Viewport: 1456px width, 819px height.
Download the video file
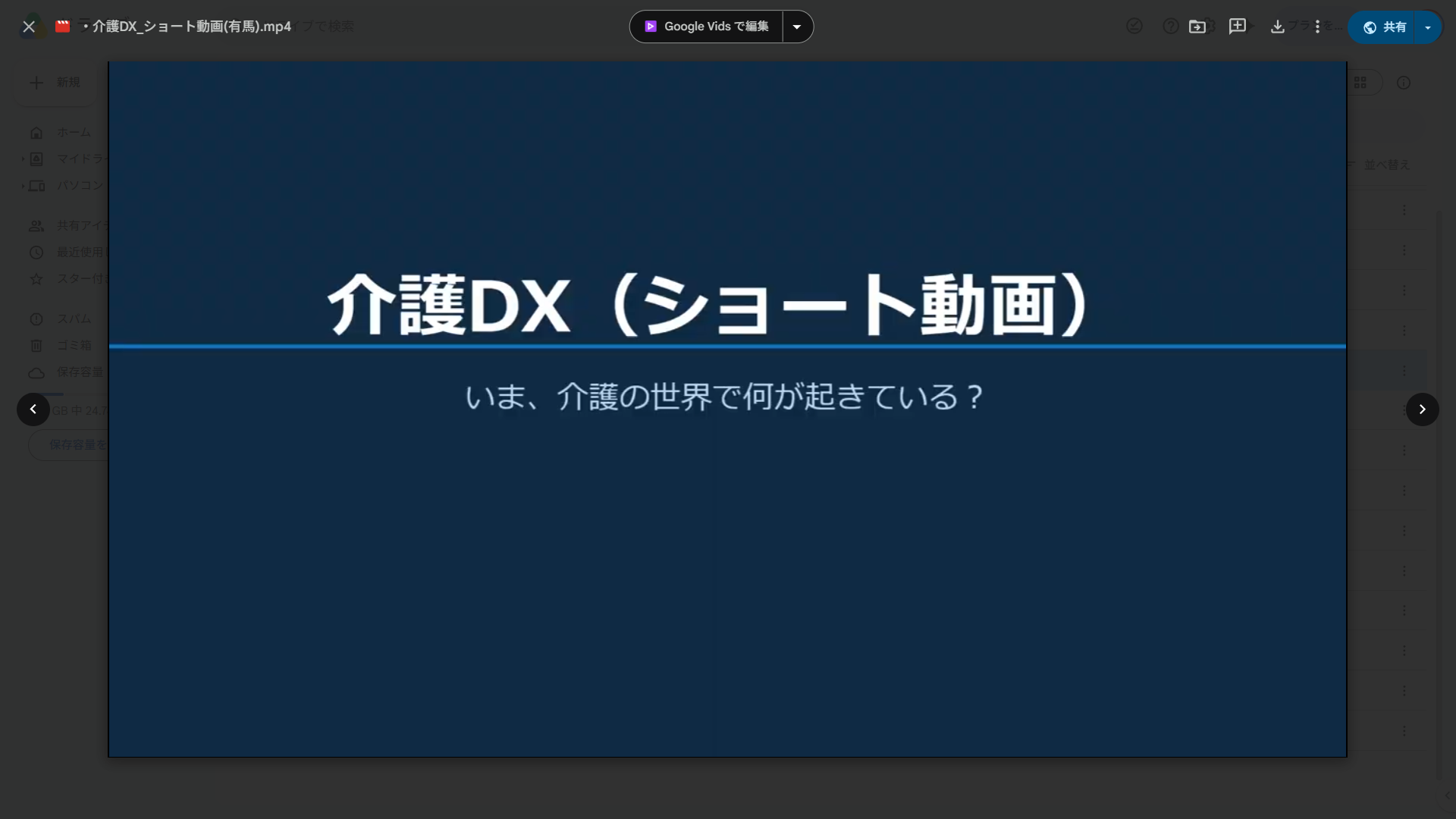click(x=1278, y=27)
